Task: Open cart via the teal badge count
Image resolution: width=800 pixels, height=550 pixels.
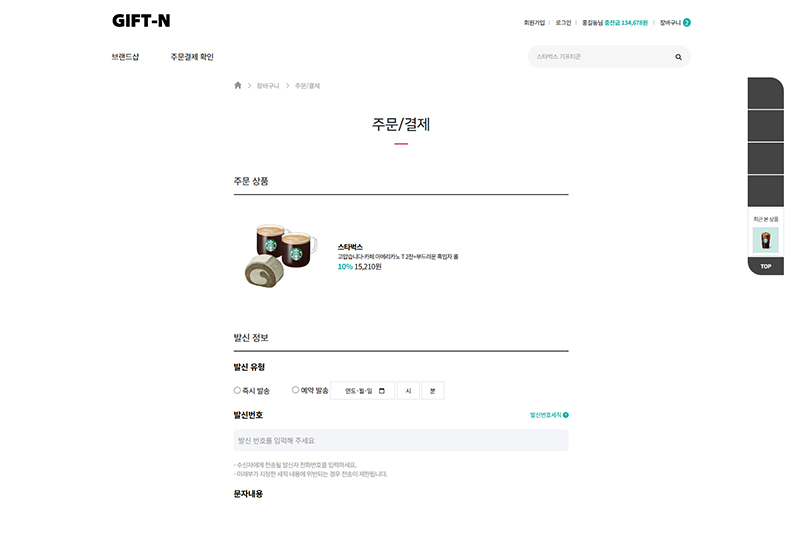Action: click(687, 22)
